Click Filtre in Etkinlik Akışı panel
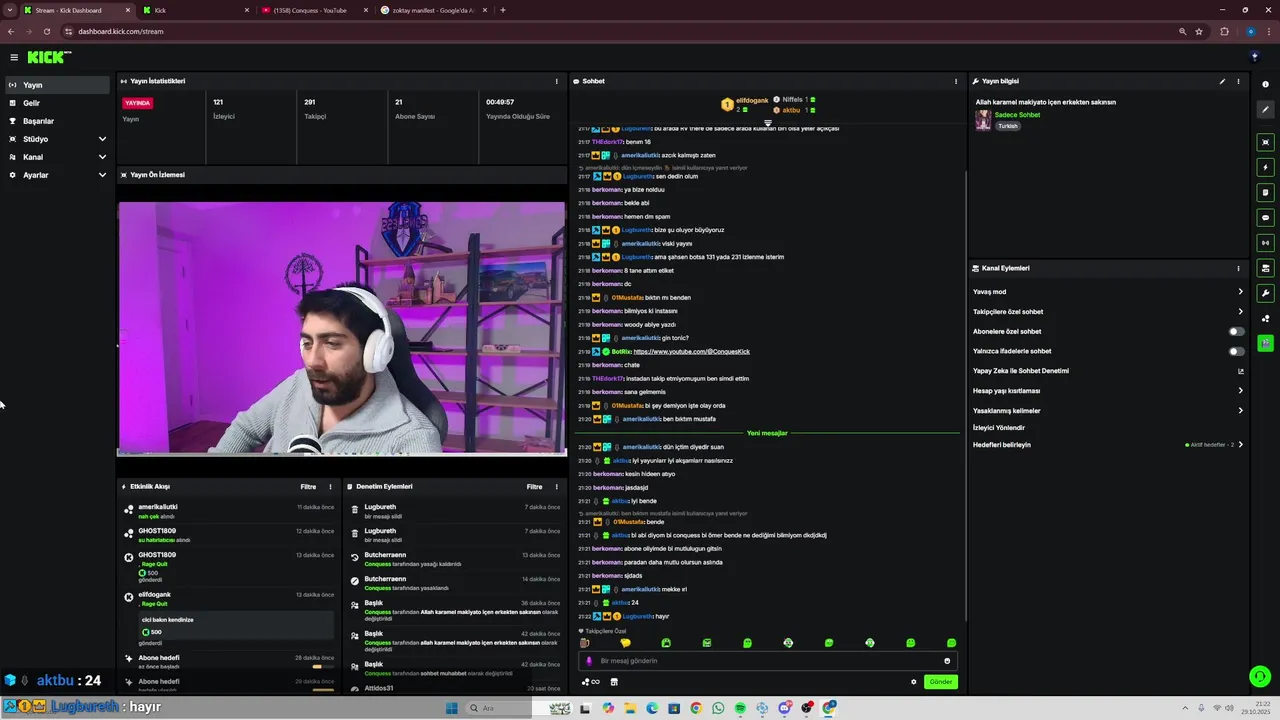The width and height of the screenshot is (1280, 720). coord(308,487)
